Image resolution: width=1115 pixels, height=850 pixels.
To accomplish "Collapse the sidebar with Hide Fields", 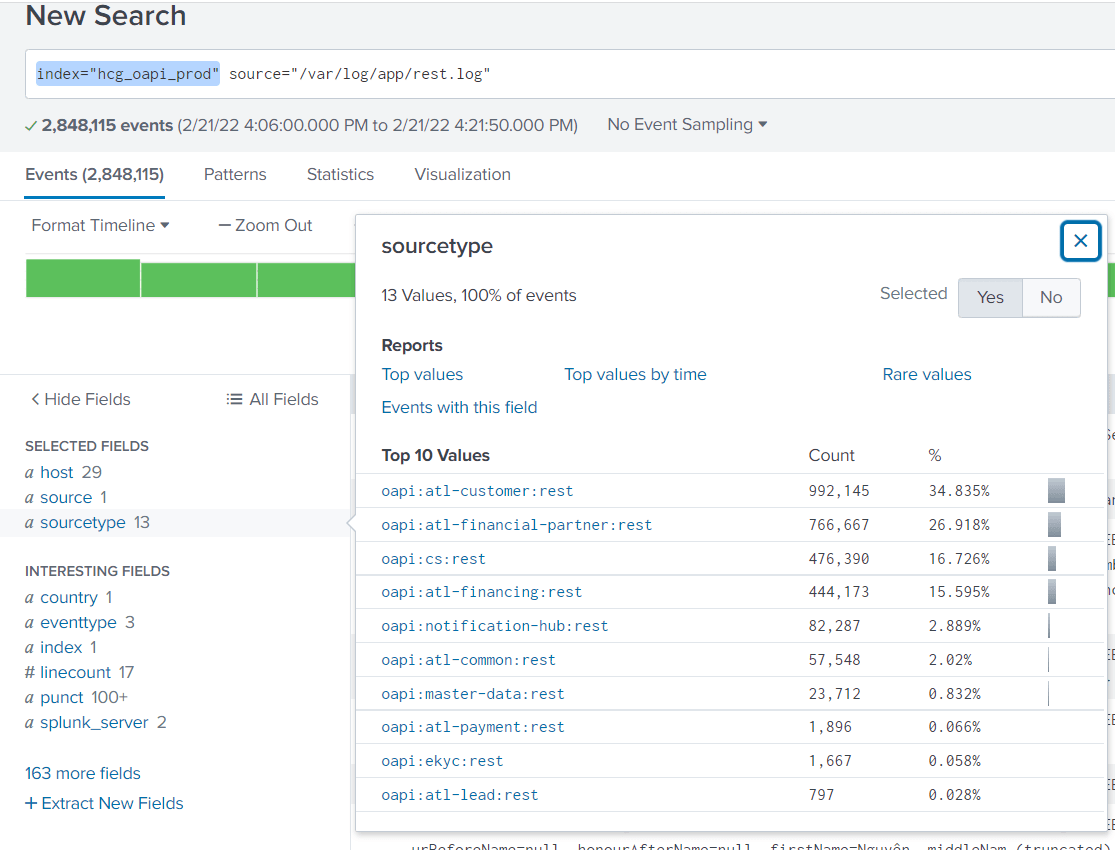I will point(79,399).
